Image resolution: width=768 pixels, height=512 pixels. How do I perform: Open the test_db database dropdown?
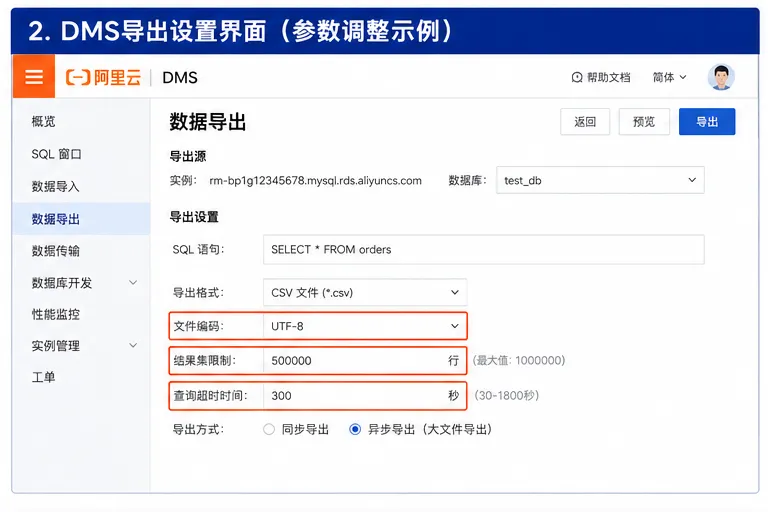tap(600, 180)
